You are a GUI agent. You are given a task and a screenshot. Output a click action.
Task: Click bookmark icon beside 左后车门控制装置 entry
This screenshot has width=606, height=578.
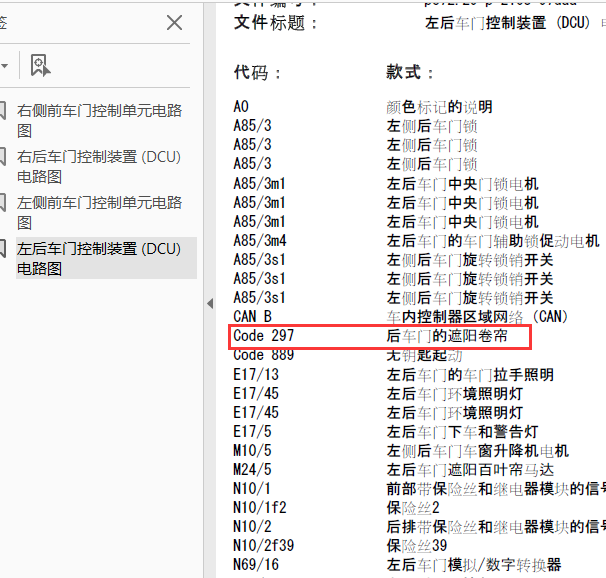pos(3,249)
